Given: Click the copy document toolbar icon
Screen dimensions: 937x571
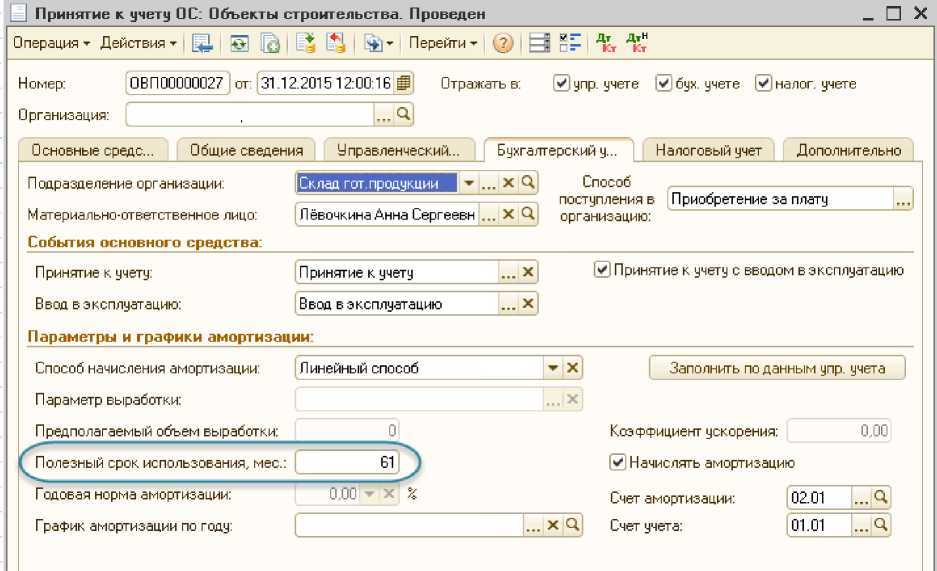Looking at the screenshot, I should [270, 43].
